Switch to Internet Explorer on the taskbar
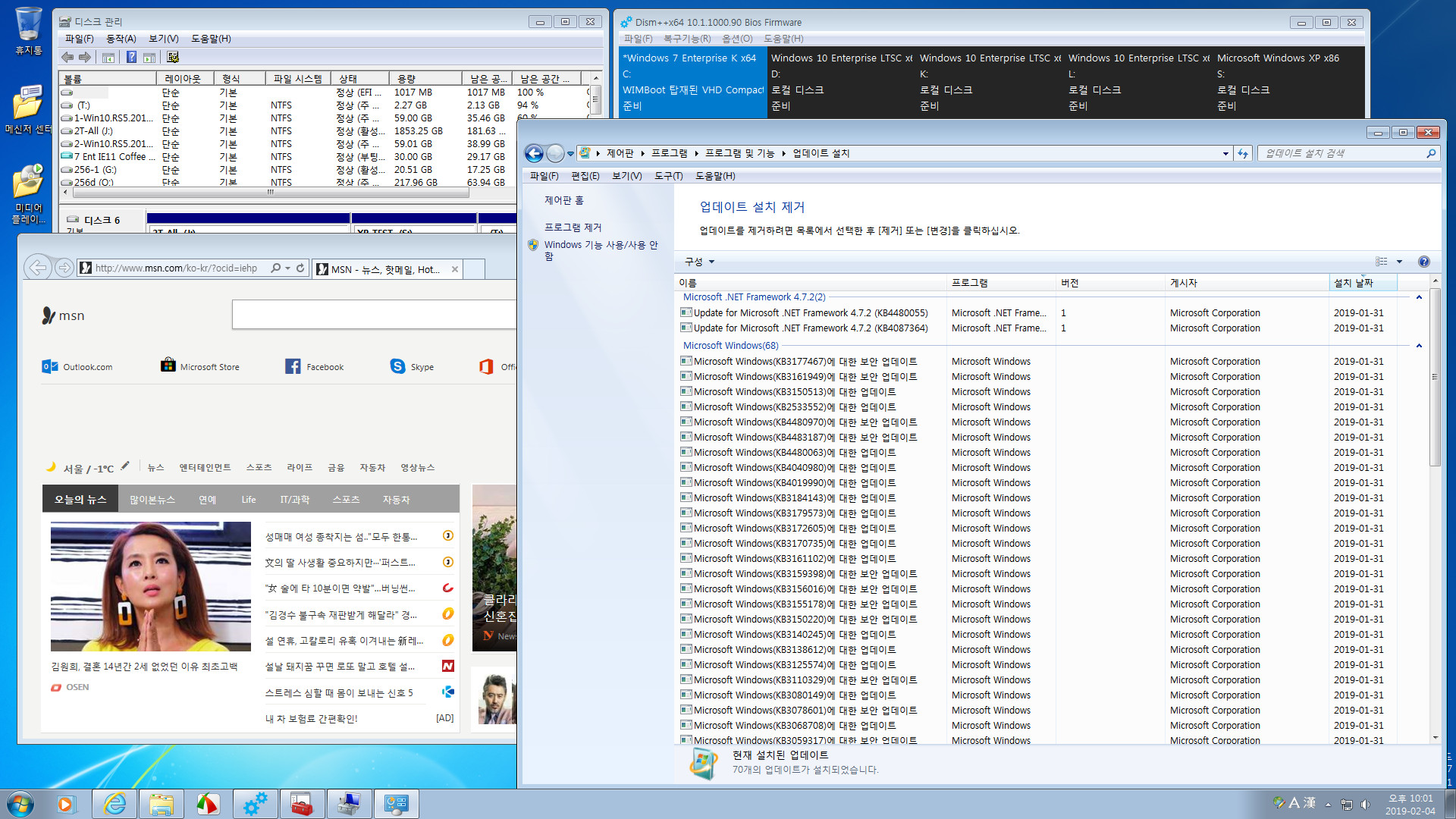 [x=115, y=804]
